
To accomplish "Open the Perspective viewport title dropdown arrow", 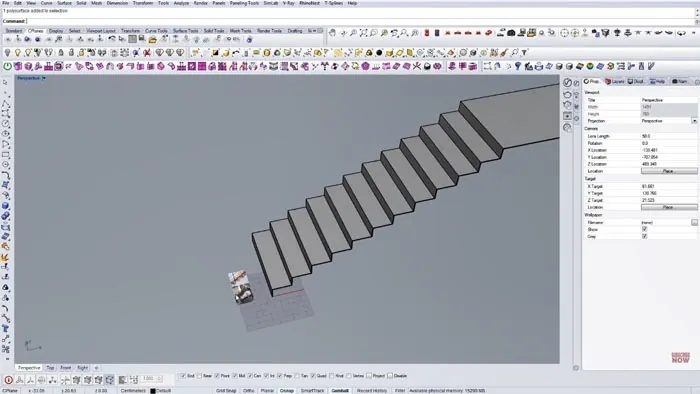I will (44, 79).
